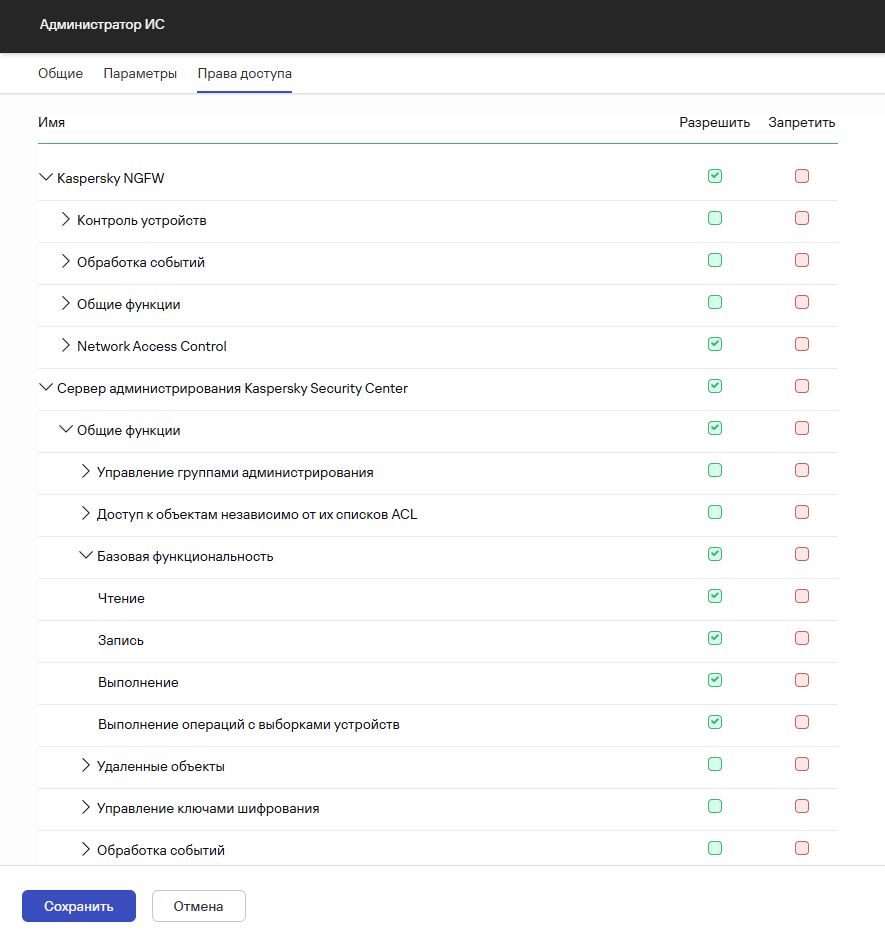Image resolution: width=885 pixels, height=942 pixels.
Task: Open the Параметры tab
Action: pos(140,73)
